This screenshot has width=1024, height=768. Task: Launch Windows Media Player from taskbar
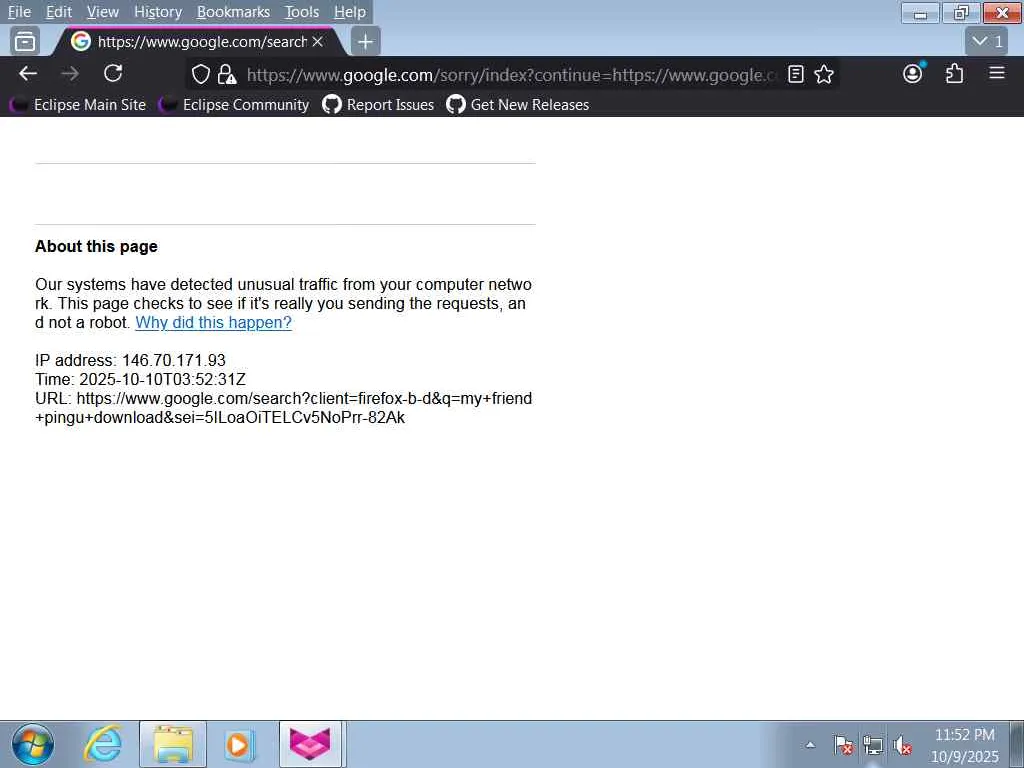tap(239, 744)
